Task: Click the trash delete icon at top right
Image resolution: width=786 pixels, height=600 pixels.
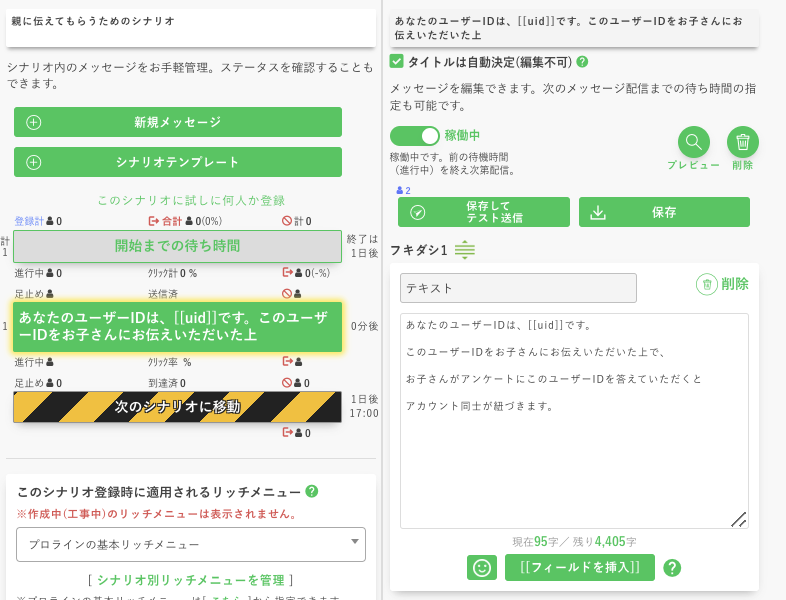Action: (742, 142)
